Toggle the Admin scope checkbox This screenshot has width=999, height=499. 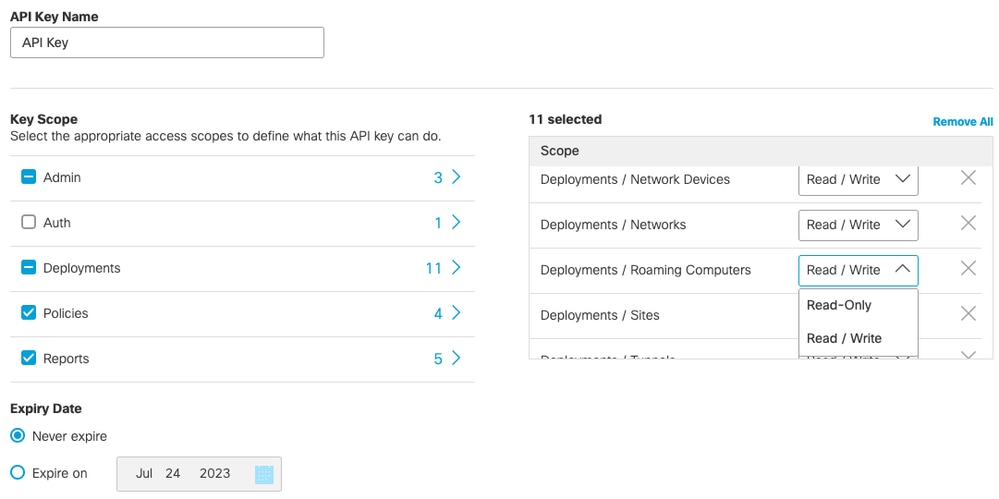click(29, 177)
